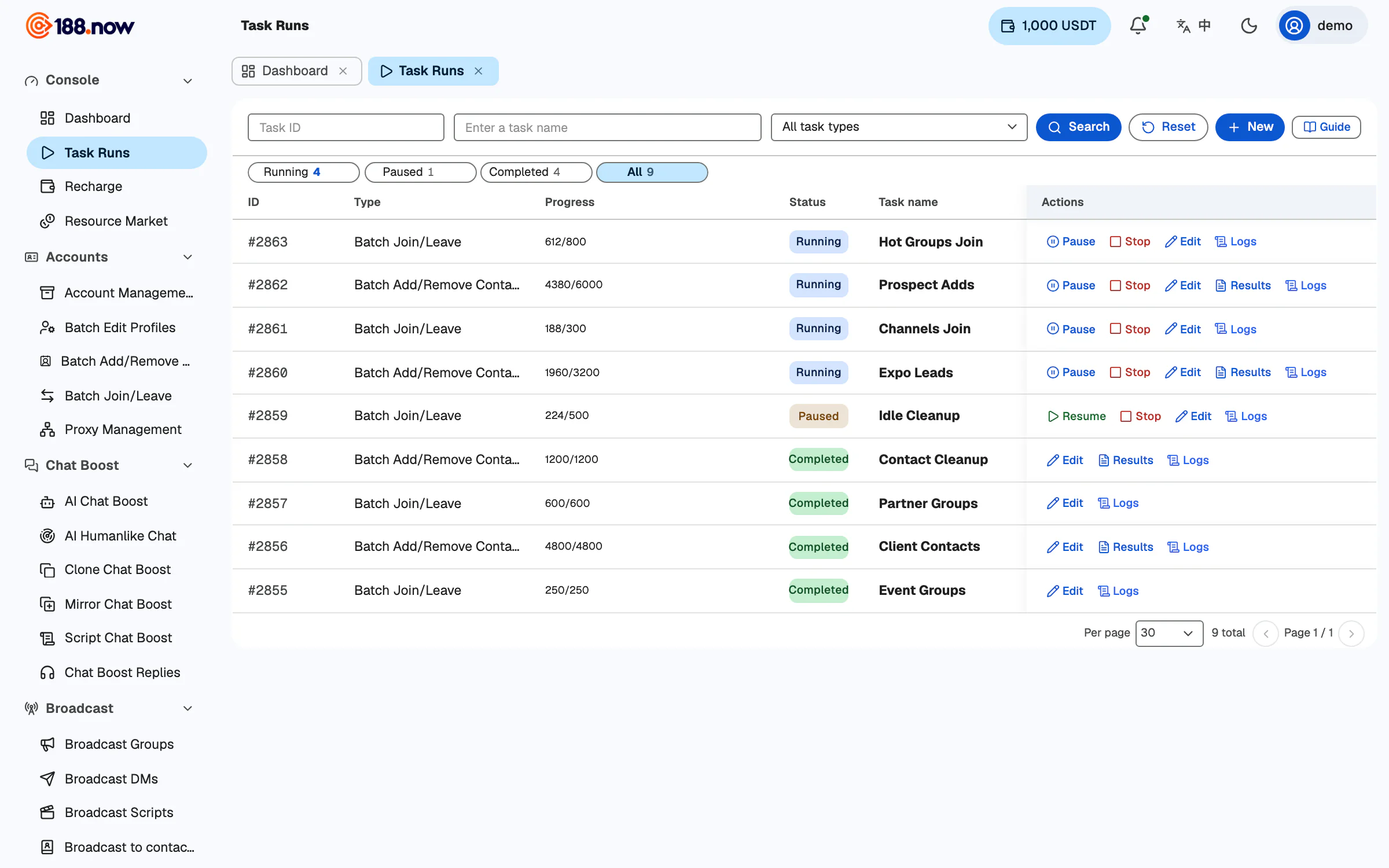
Task: Filter by Completed tasks
Action: pyautogui.click(x=536, y=172)
